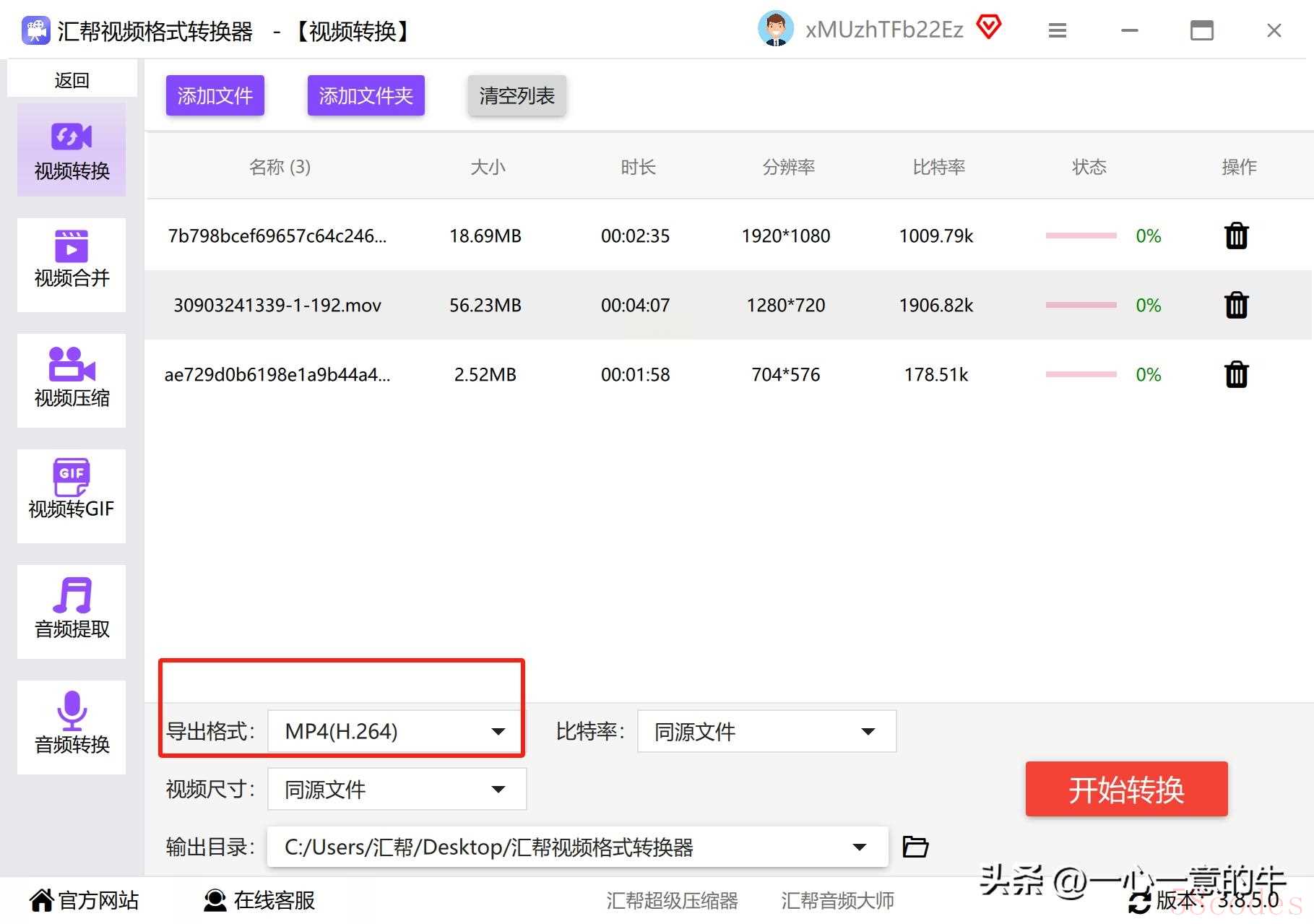This screenshot has width=1314, height=924.
Task: Click progress bar of 1920*1080 file
Action: tap(1081, 236)
